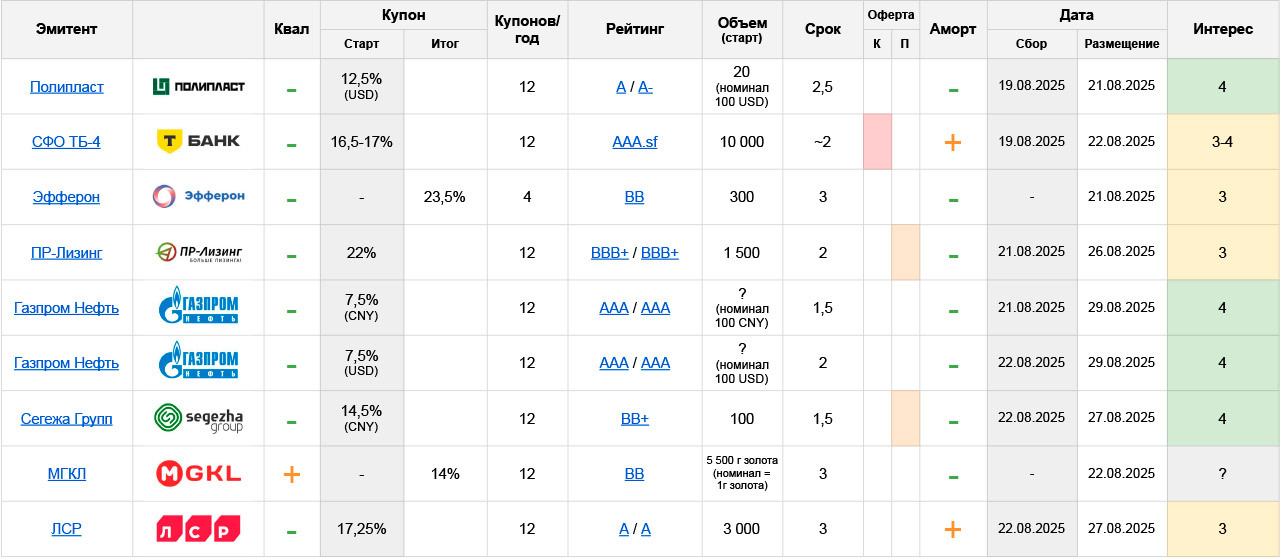The image size is (1280, 558).
Task: Open the A- rating link for Полипласт
Action: coord(646,87)
